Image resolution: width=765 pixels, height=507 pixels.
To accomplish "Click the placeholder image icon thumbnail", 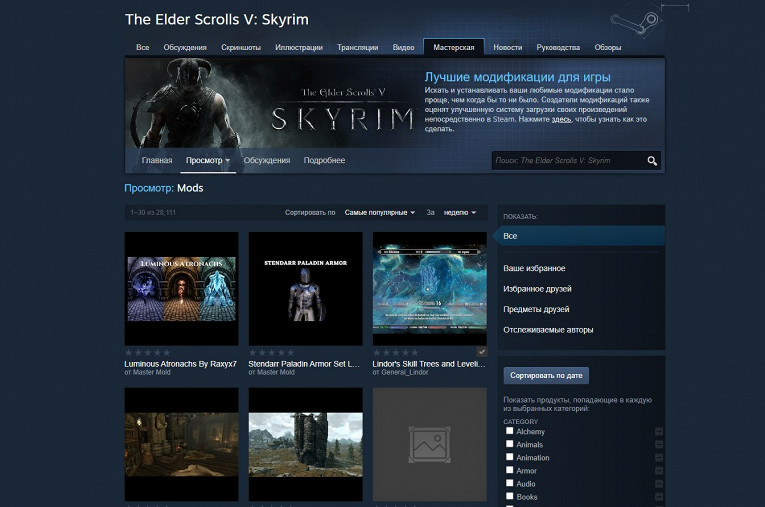I will 430,445.
